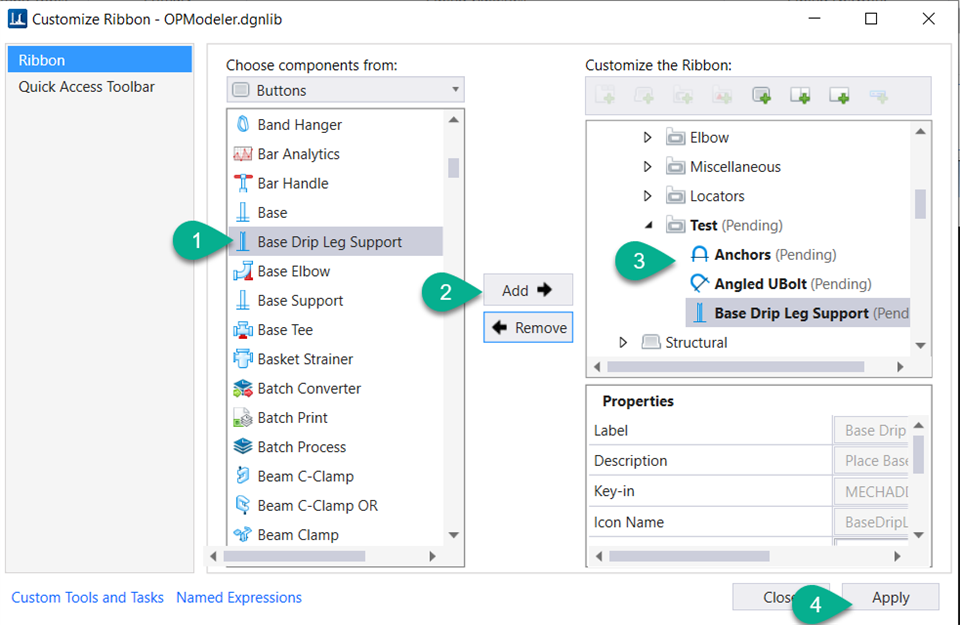Select the Beam C-Clamp OR icon
Image resolution: width=960 pixels, height=625 pixels.
242,505
